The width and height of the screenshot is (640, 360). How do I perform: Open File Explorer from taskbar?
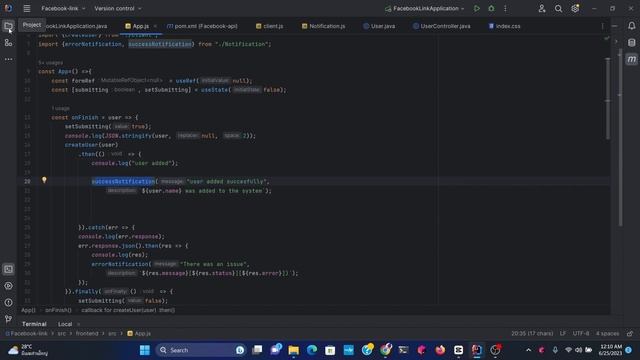[293, 350]
